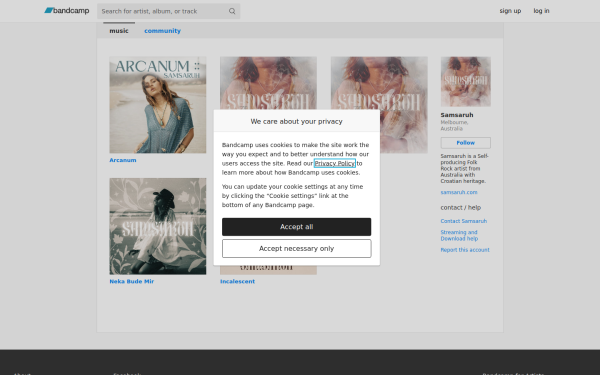600x375 pixels.
Task: Click the 'We care about your privacy' heading
Action: (297, 121)
